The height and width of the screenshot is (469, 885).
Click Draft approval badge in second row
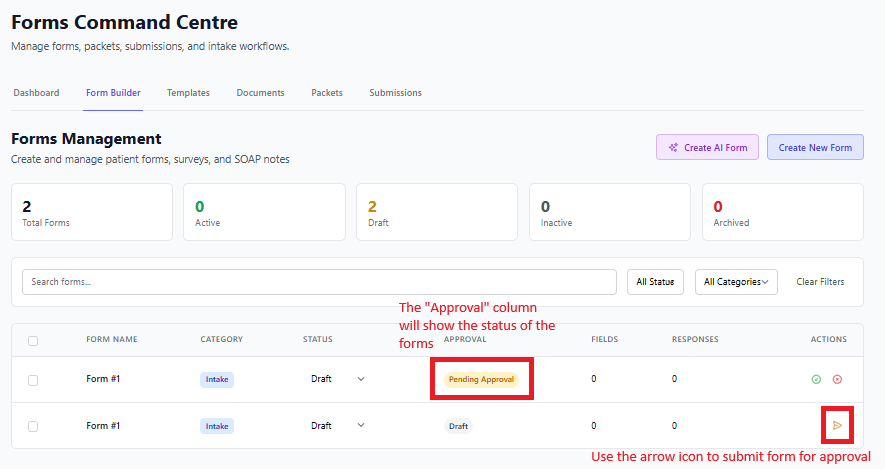[x=458, y=426]
